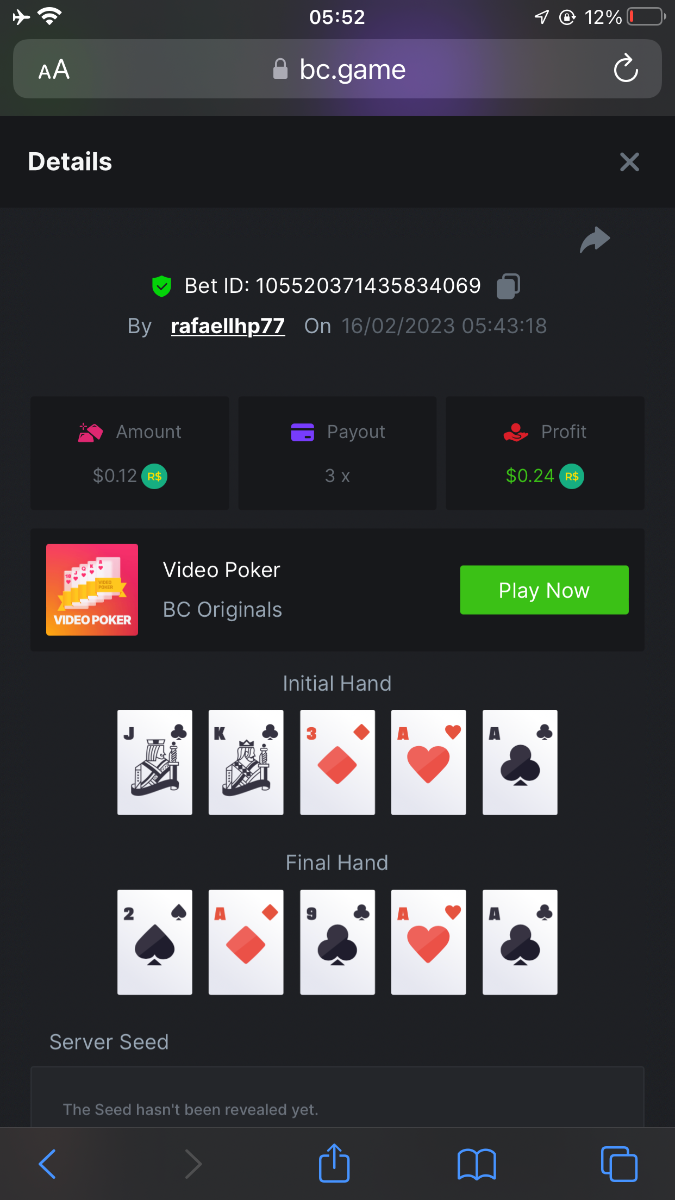The image size is (675, 1200).
Task: Close the Details panel with X
Action: 629,162
